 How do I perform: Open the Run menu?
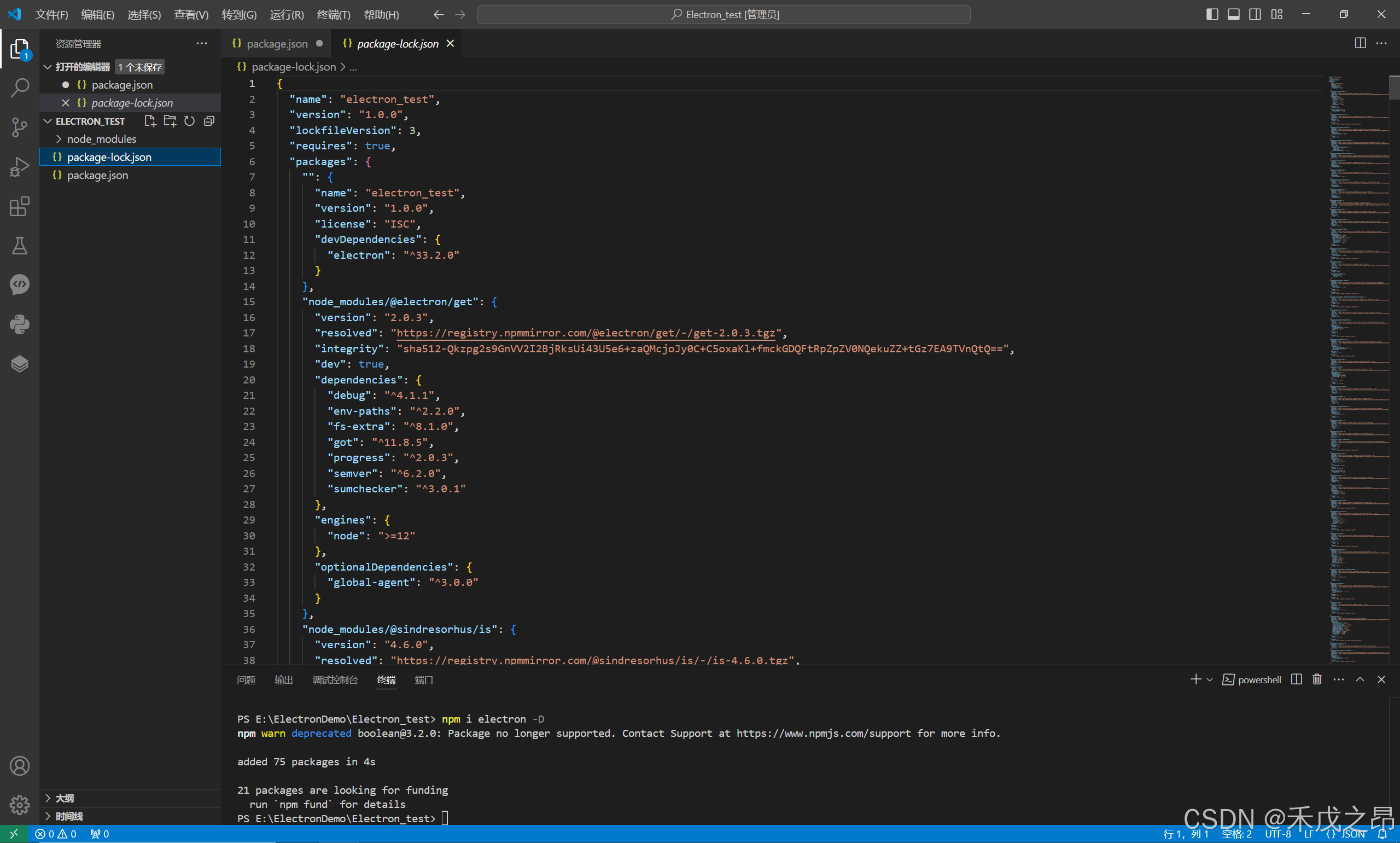tap(287, 15)
